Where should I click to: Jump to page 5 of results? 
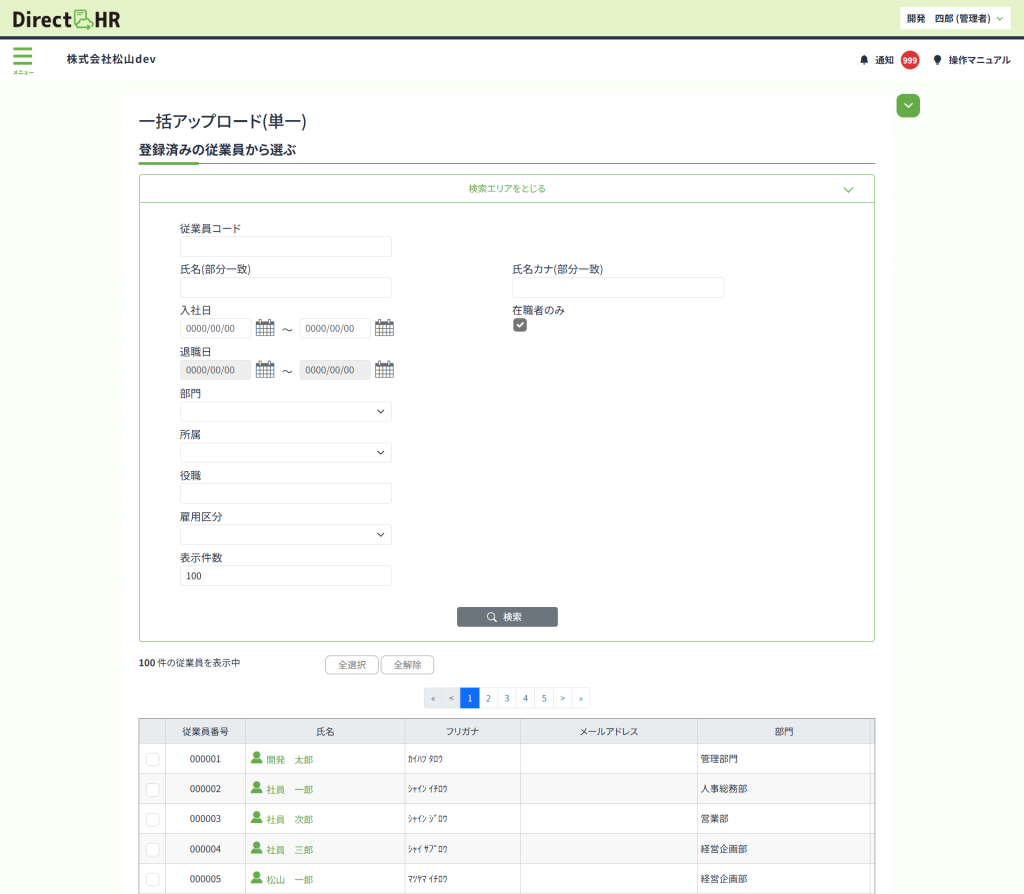click(x=544, y=698)
